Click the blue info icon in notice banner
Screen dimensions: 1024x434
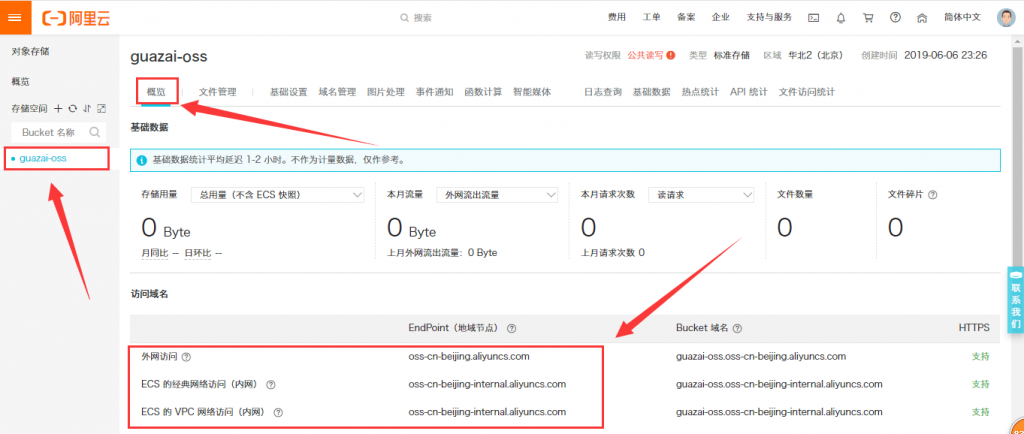[142, 159]
